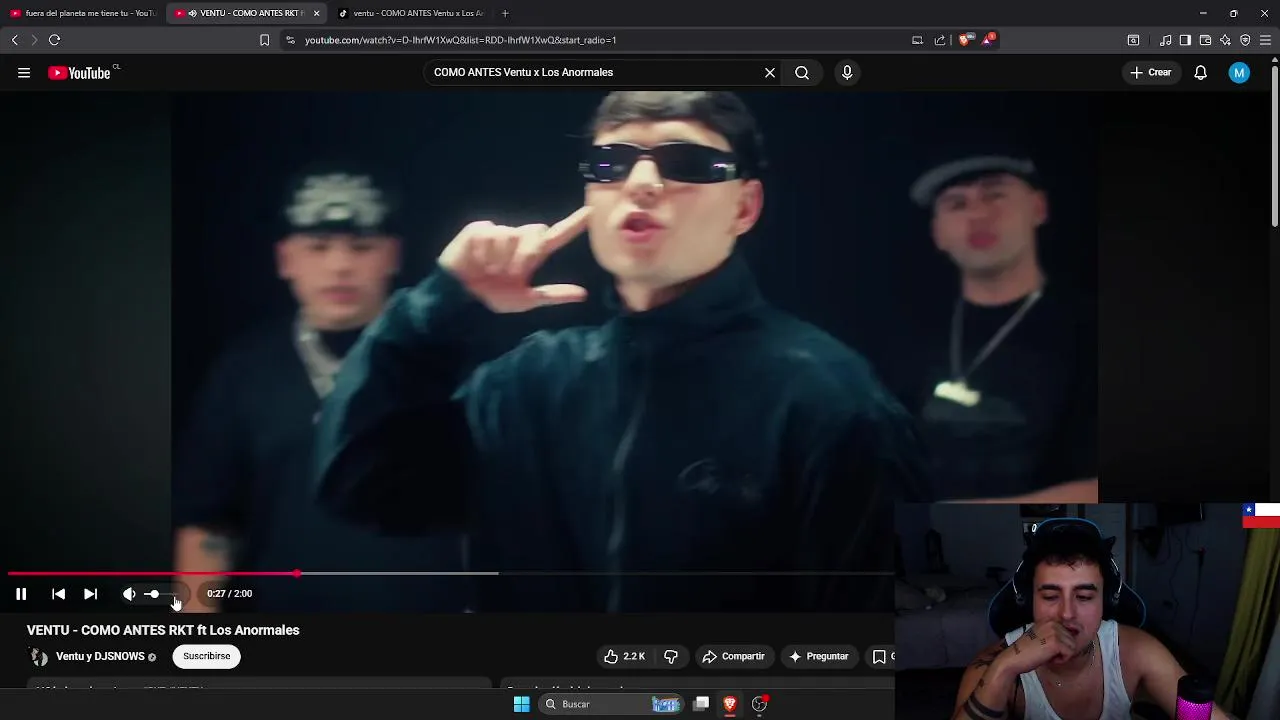Close the VENTU - COMO ANTES tab
Viewport: 1280px width, 720px height.
point(316,13)
